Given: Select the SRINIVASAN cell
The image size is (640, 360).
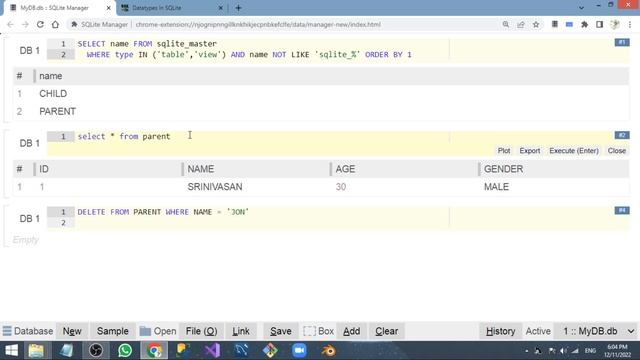Looking at the screenshot, I should pyautogui.click(x=215, y=187).
